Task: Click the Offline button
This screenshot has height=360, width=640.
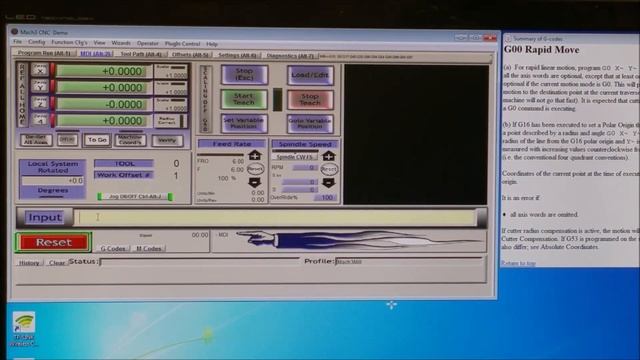Action: click(67, 140)
